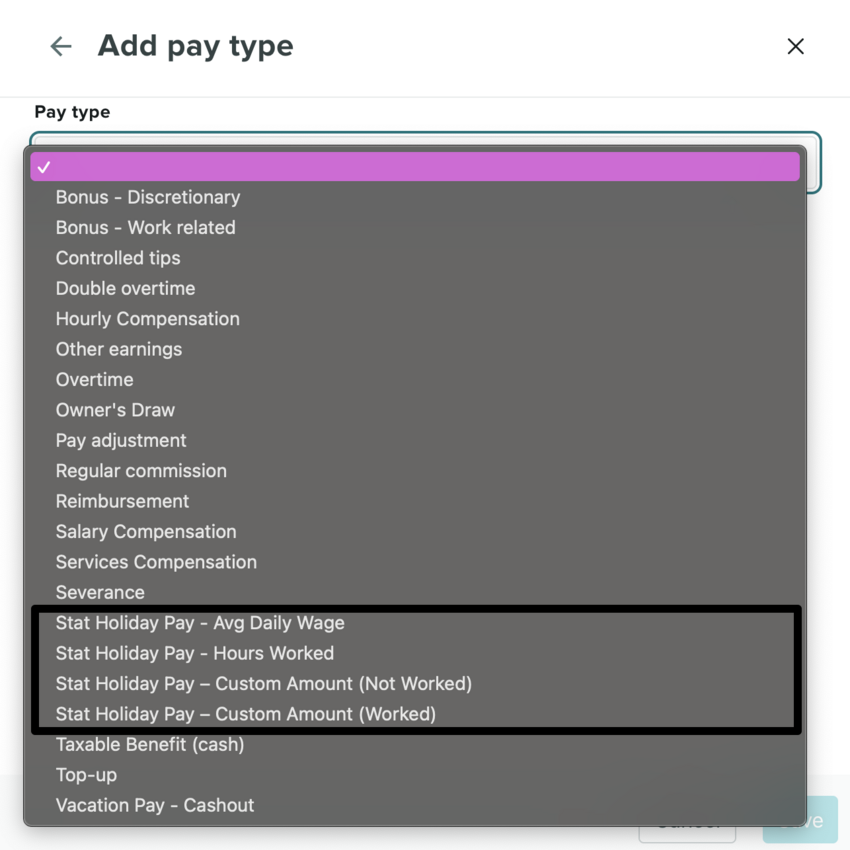Close the Add pay type dialog
This screenshot has width=850, height=850.
point(795,46)
